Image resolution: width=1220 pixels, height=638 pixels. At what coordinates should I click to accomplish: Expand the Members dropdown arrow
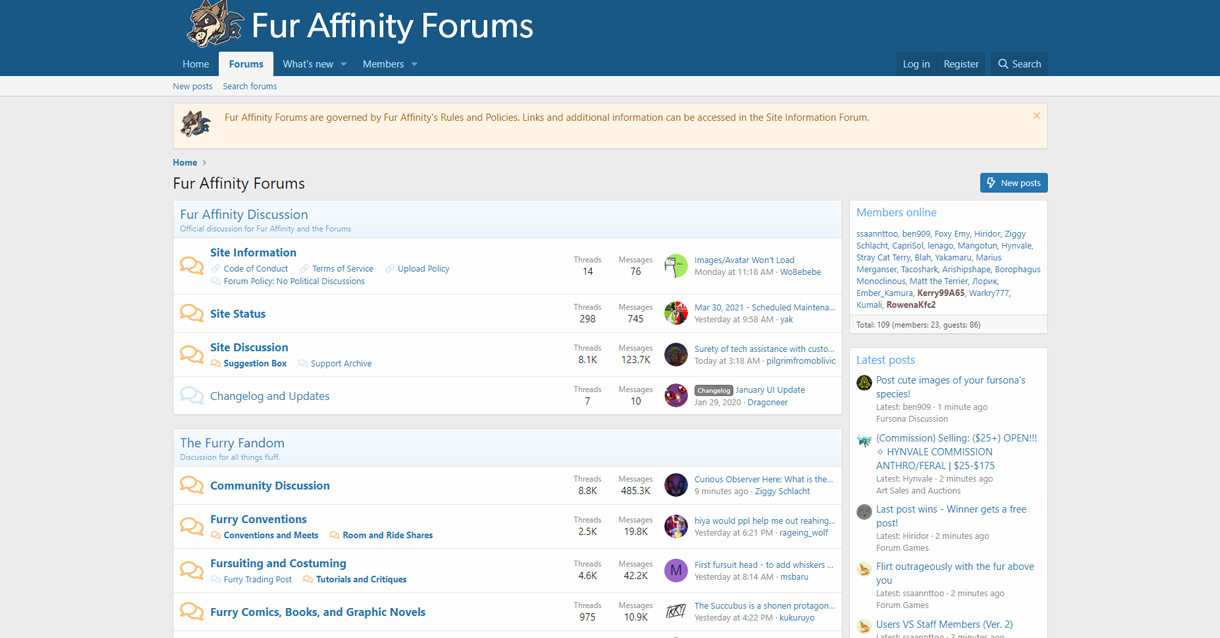[x=414, y=64]
